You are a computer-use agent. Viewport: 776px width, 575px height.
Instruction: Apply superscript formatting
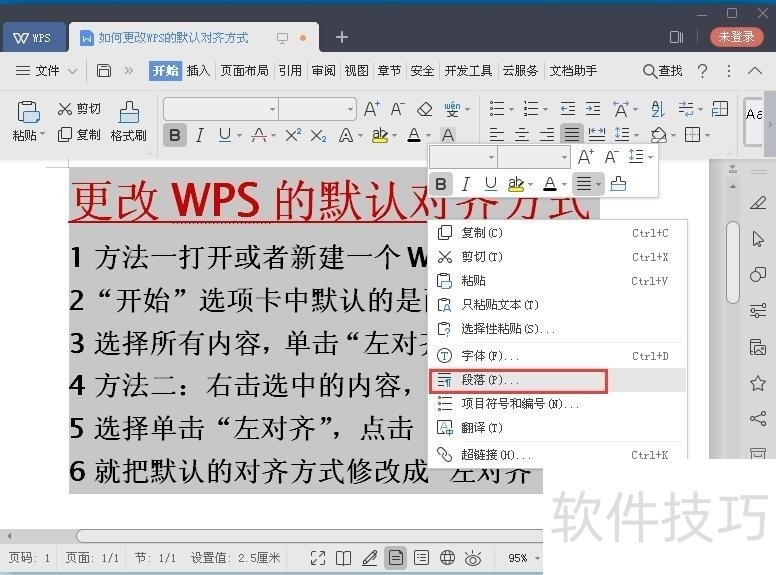click(x=293, y=135)
